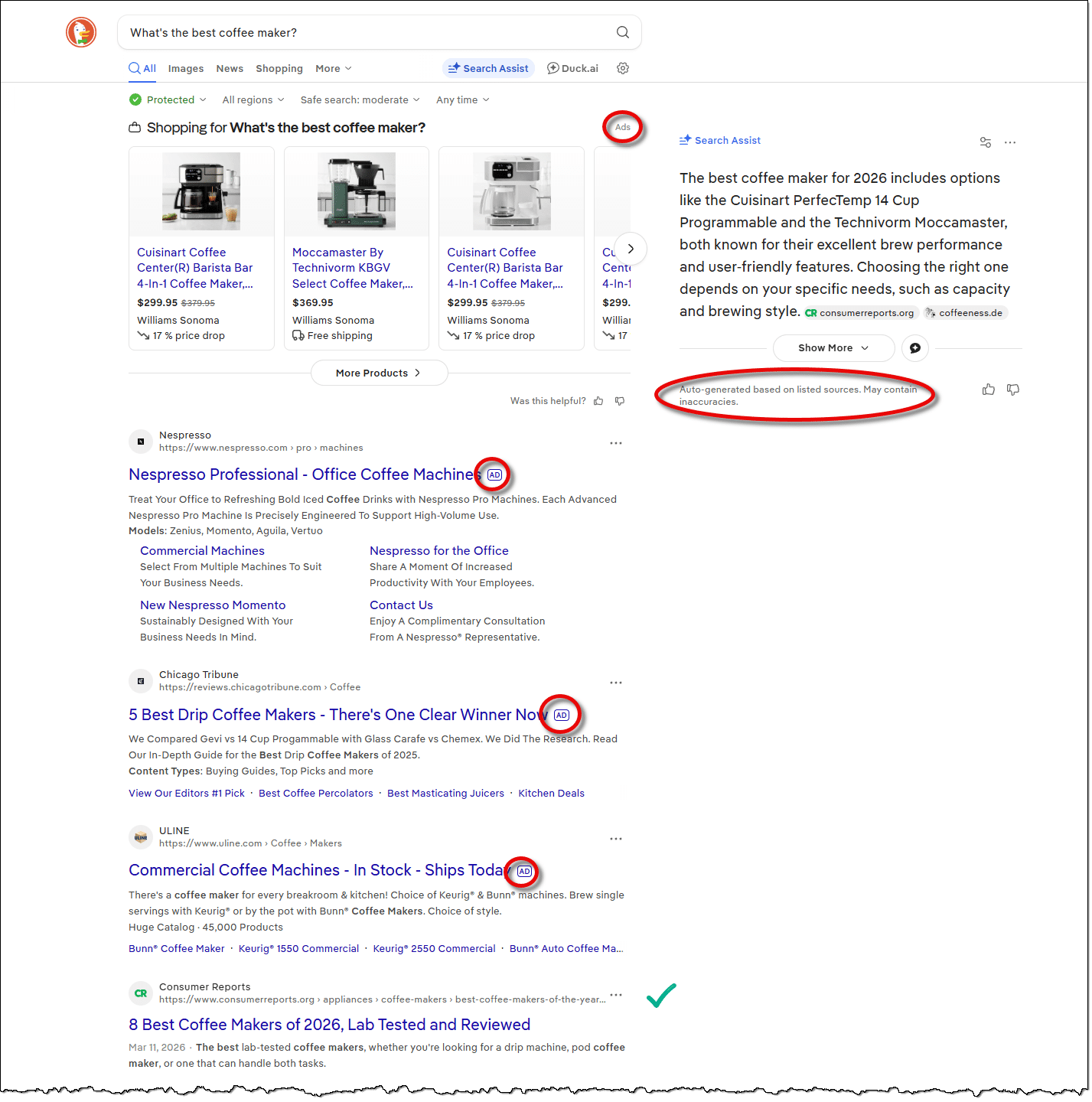Click Moccamaster By Technivorm KBGV product title

tap(353, 268)
